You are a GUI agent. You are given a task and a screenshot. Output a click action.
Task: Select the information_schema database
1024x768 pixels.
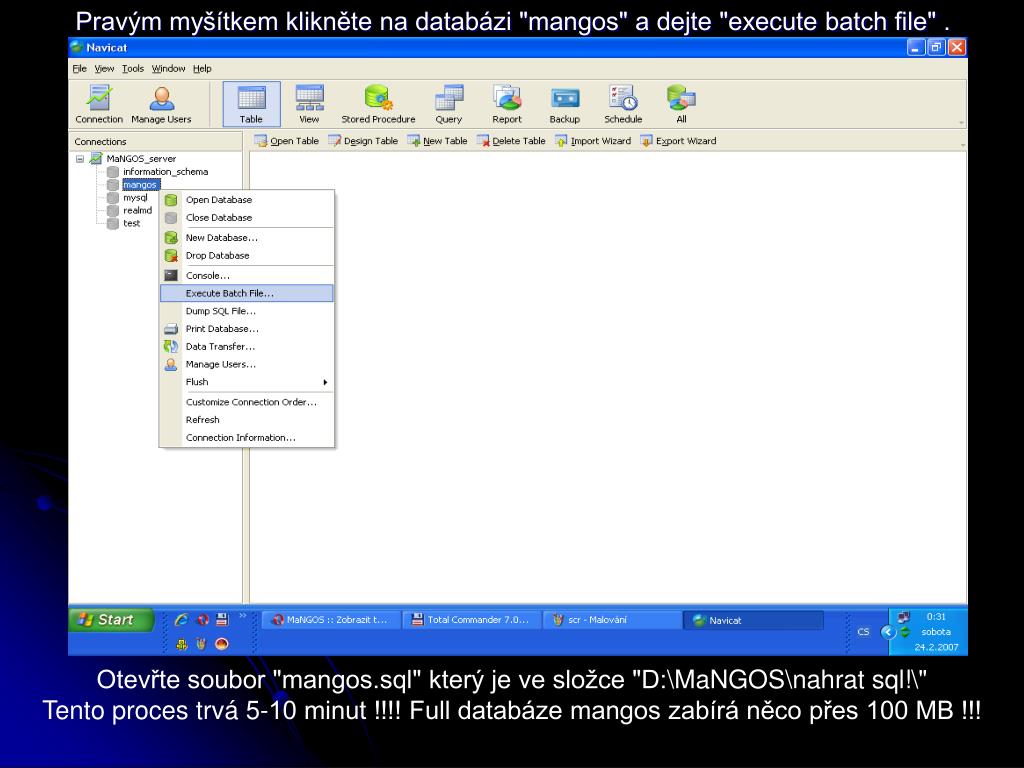coord(165,172)
